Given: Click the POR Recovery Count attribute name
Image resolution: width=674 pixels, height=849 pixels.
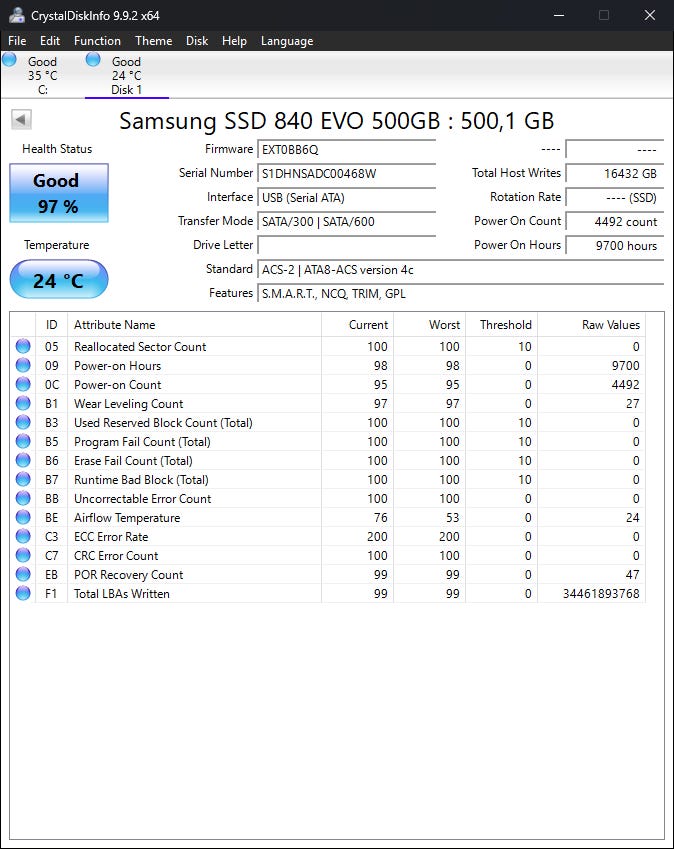Looking at the screenshot, I should (128, 574).
